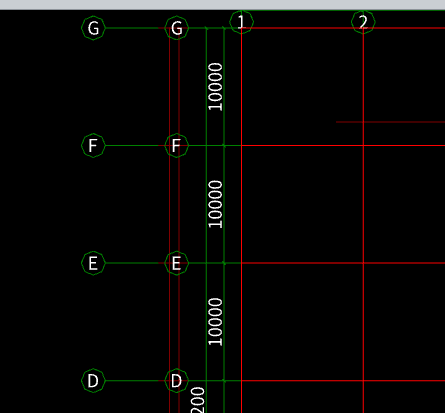Pick the axis bubble numbered 2
This screenshot has height=413, width=445.
pos(363,22)
